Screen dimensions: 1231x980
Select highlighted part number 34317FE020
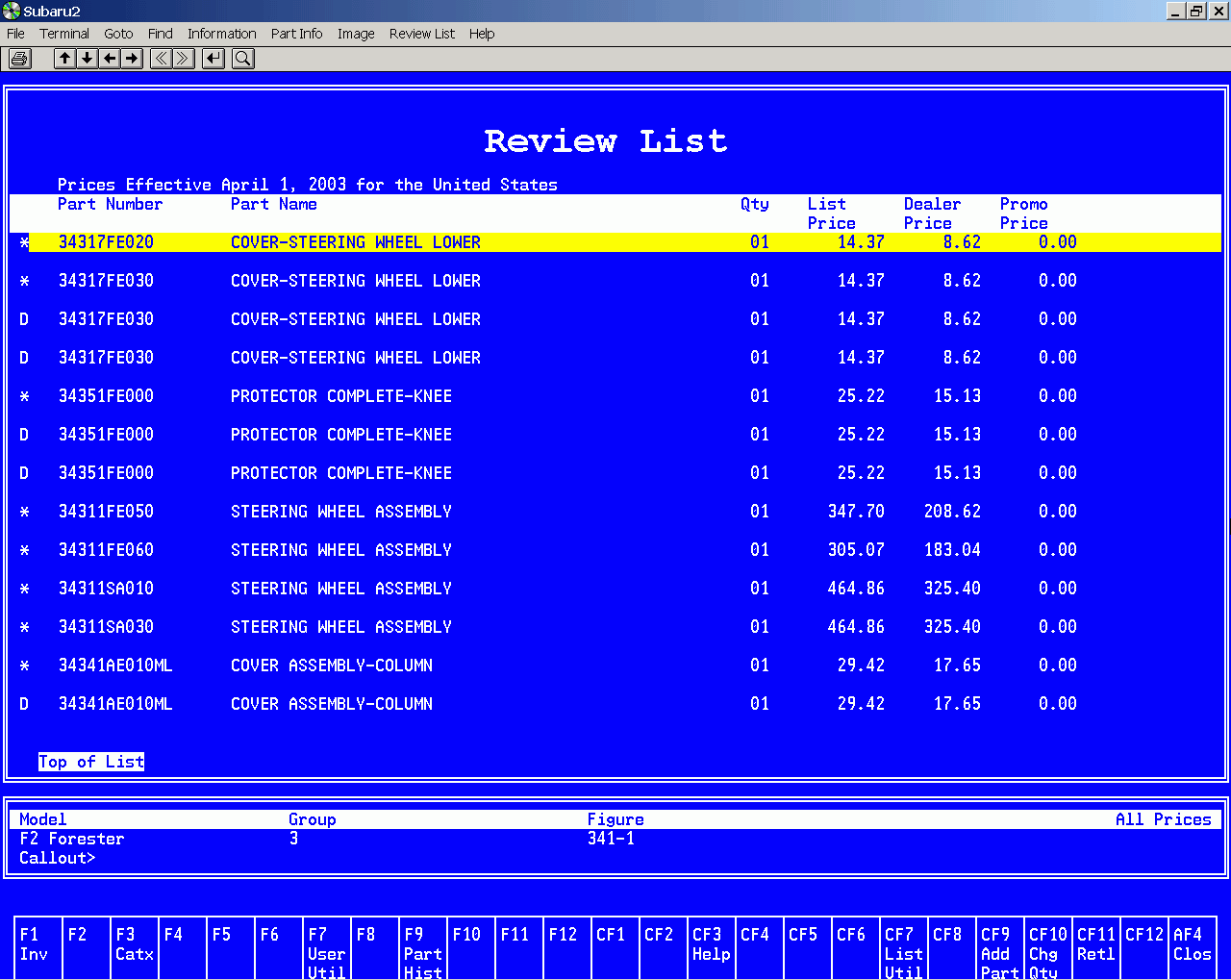(106, 242)
